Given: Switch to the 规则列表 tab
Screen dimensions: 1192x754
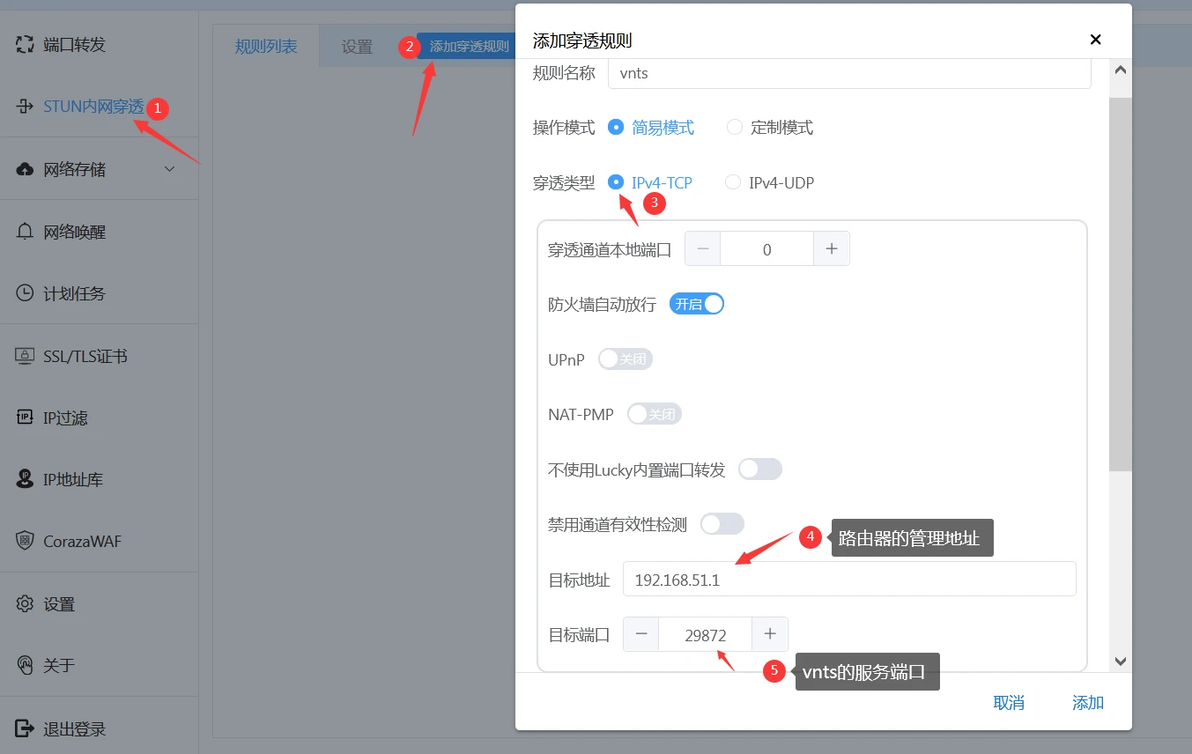Looking at the screenshot, I should (x=266, y=46).
